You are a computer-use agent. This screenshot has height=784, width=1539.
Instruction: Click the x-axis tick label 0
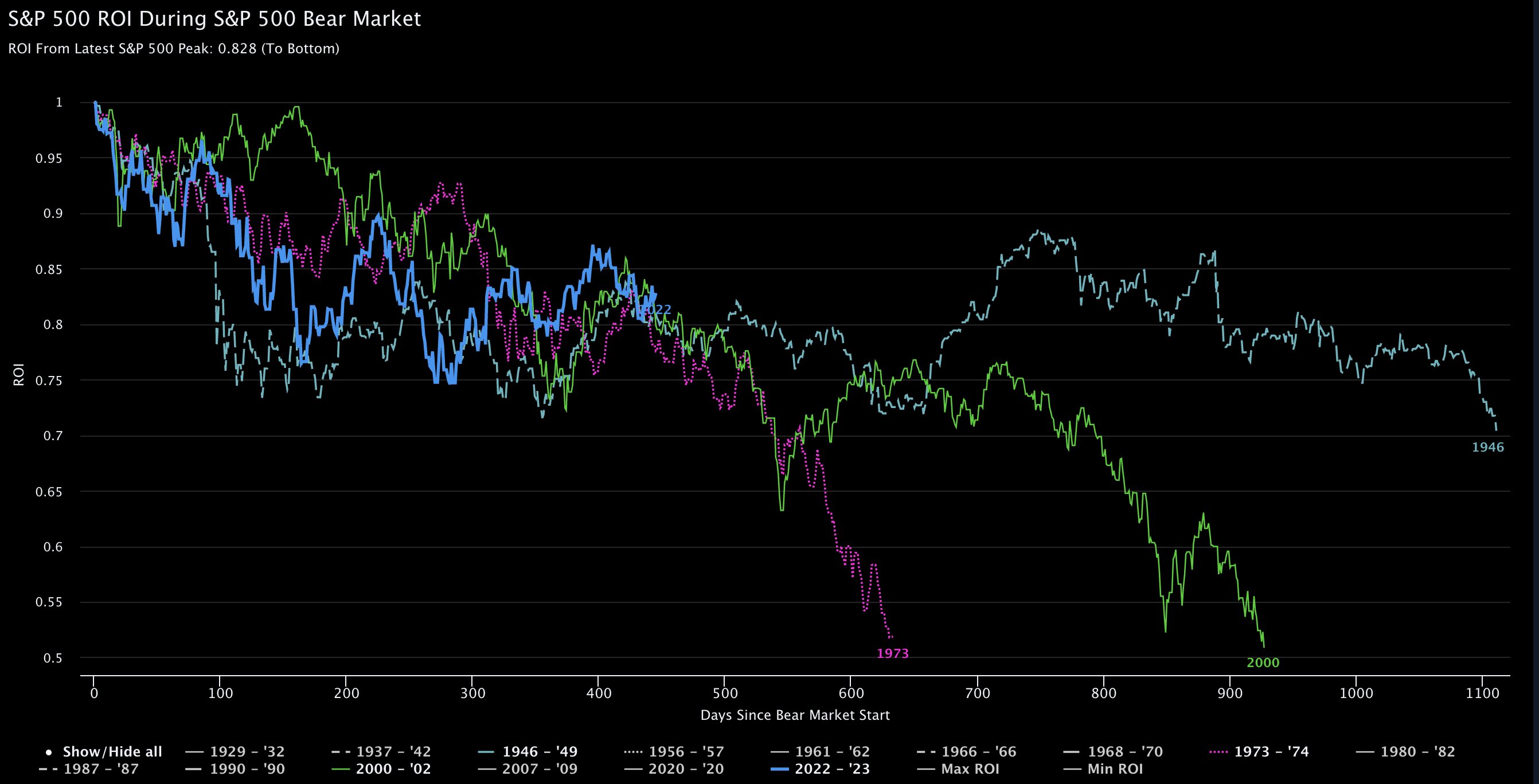tap(94, 695)
